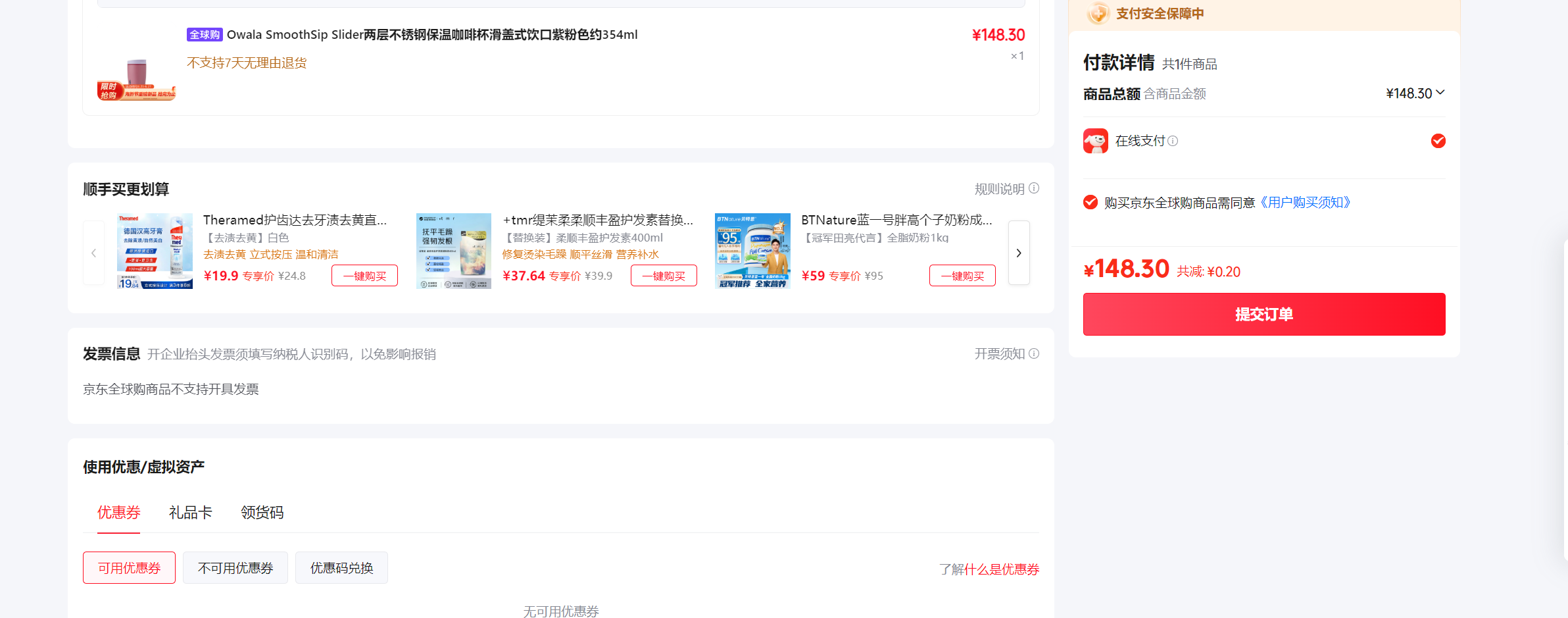Select the 可用优惠券 filter

[x=129, y=567]
